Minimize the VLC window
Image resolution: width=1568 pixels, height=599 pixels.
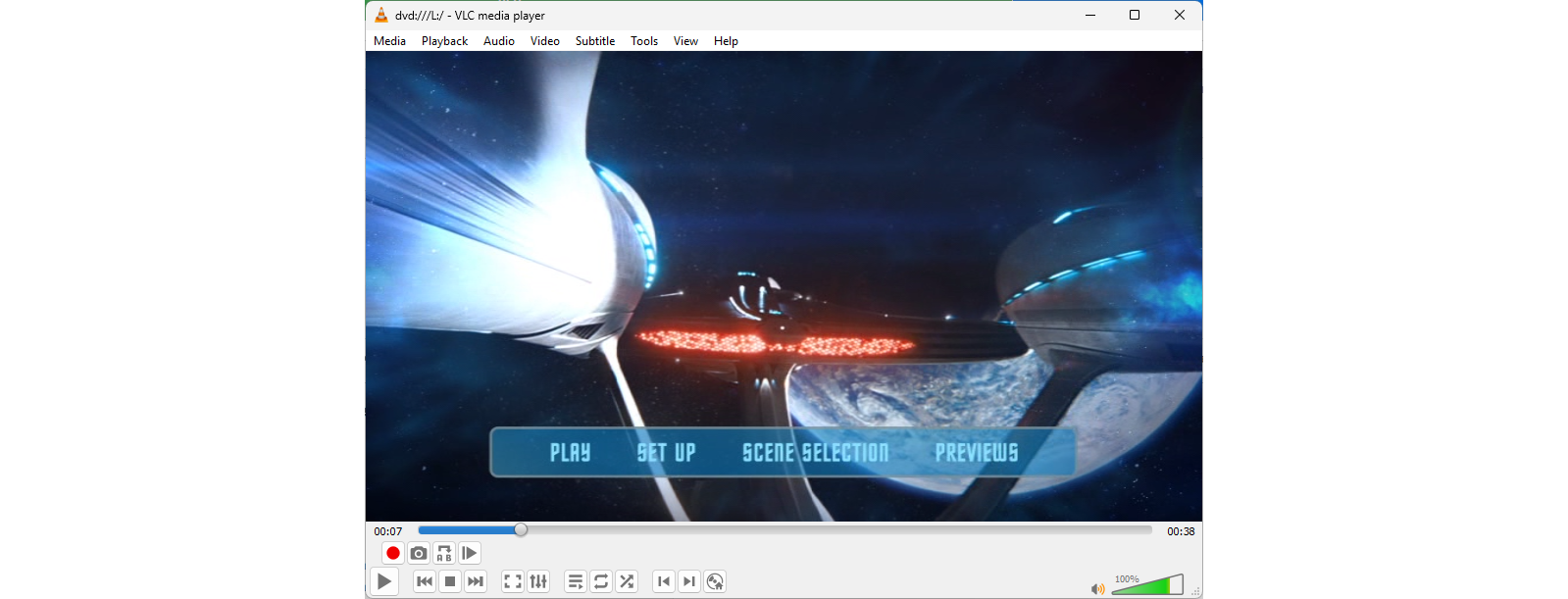tap(1090, 15)
